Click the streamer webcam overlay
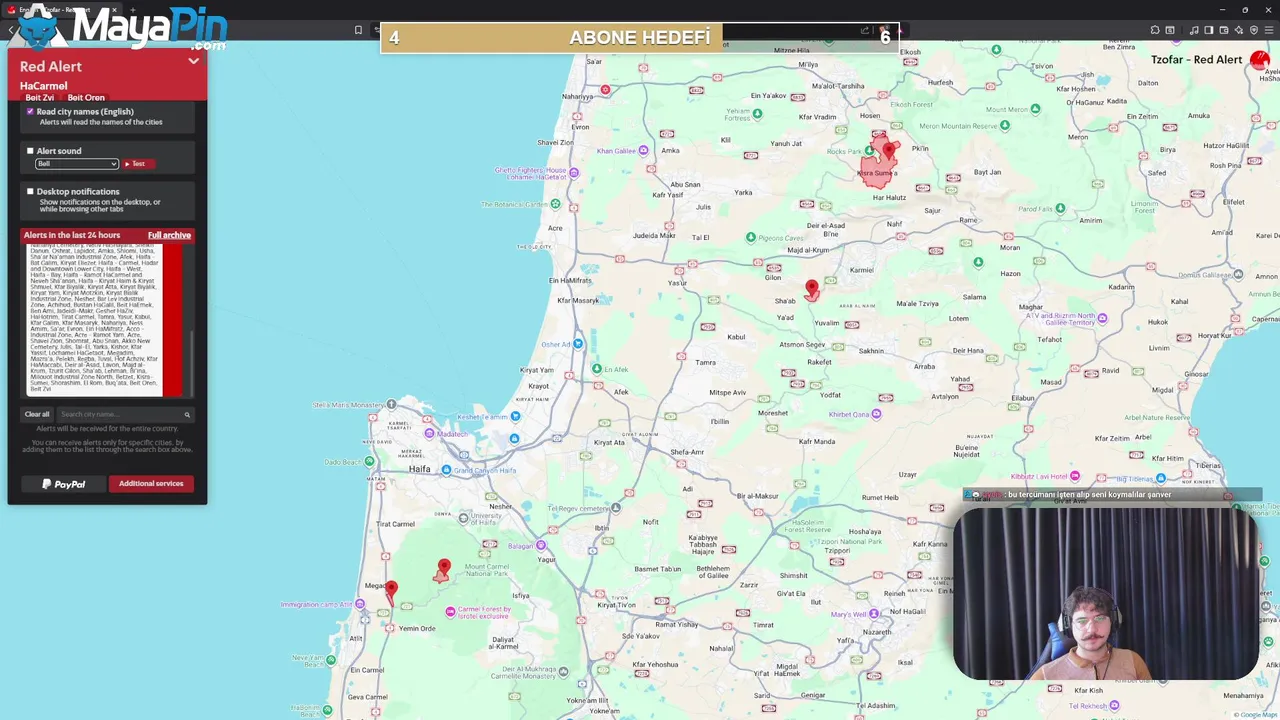 (1107, 592)
